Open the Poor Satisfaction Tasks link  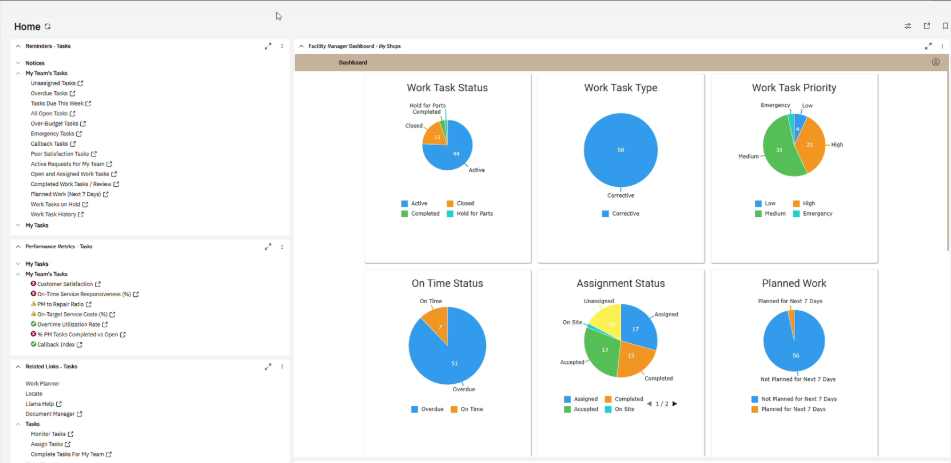pyautogui.click(x=60, y=154)
